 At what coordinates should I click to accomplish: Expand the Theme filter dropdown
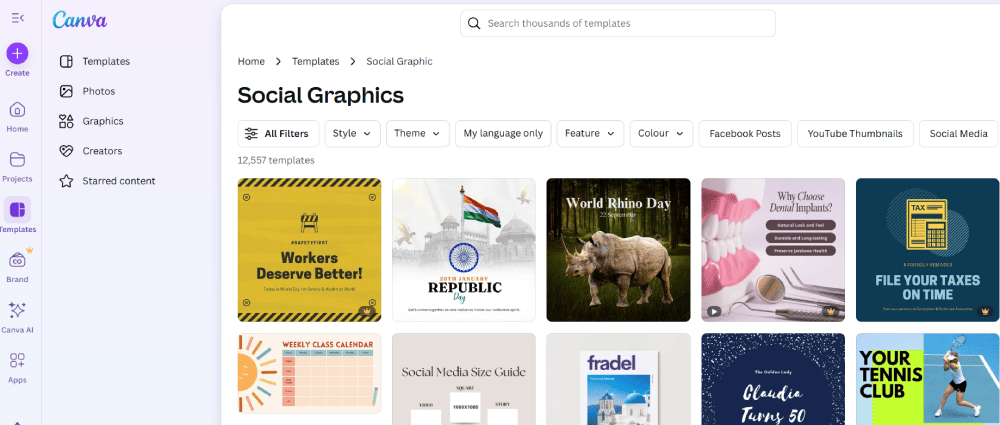coord(418,133)
